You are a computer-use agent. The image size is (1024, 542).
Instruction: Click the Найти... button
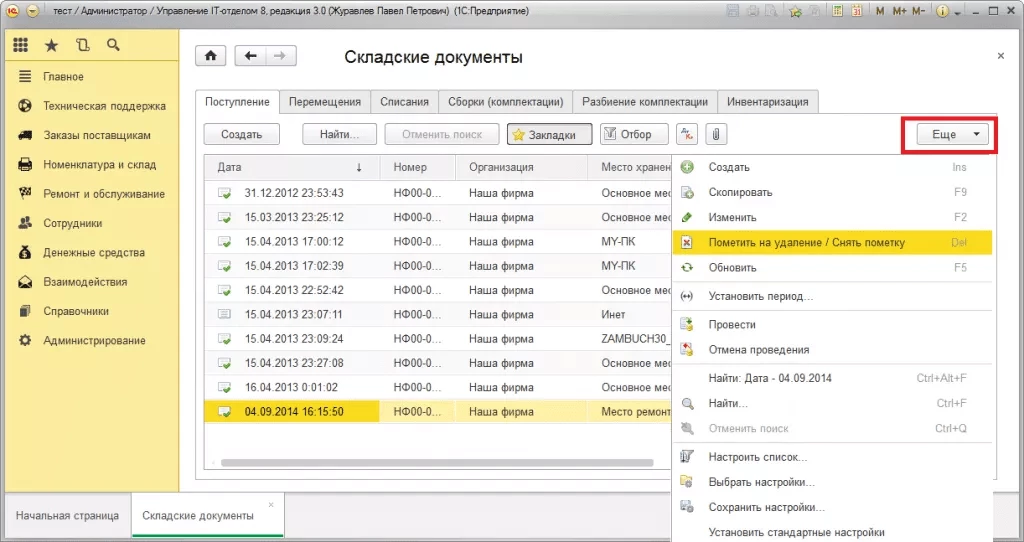(x=340, y=134)
